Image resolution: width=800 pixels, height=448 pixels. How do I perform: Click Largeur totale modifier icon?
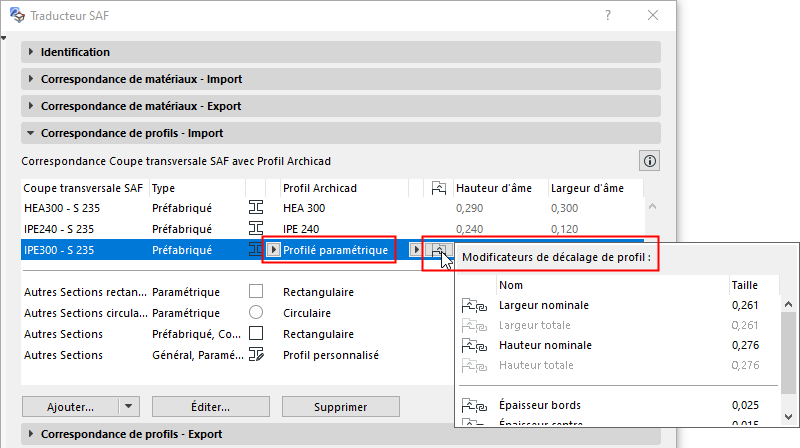pyautogui.click(x=474, y=326)
